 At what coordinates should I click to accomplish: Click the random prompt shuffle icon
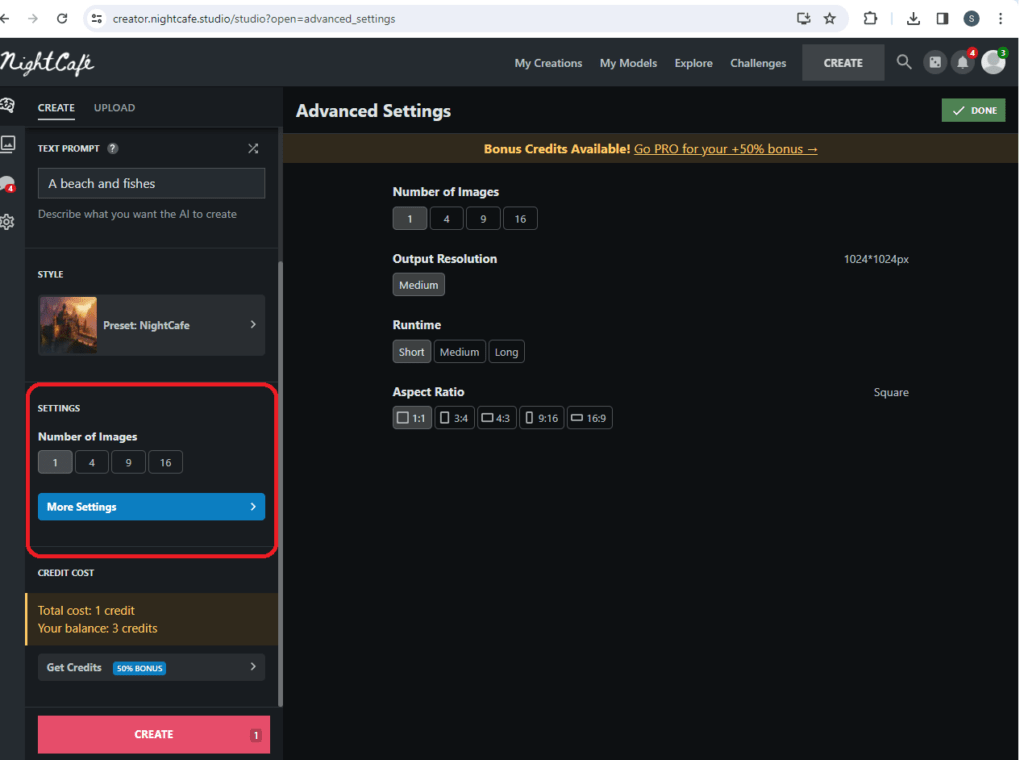tap(253, 148)
